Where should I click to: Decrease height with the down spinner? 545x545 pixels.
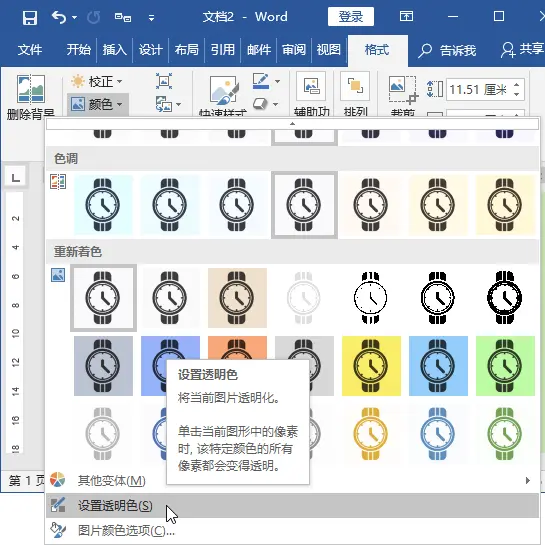point(516,95)
